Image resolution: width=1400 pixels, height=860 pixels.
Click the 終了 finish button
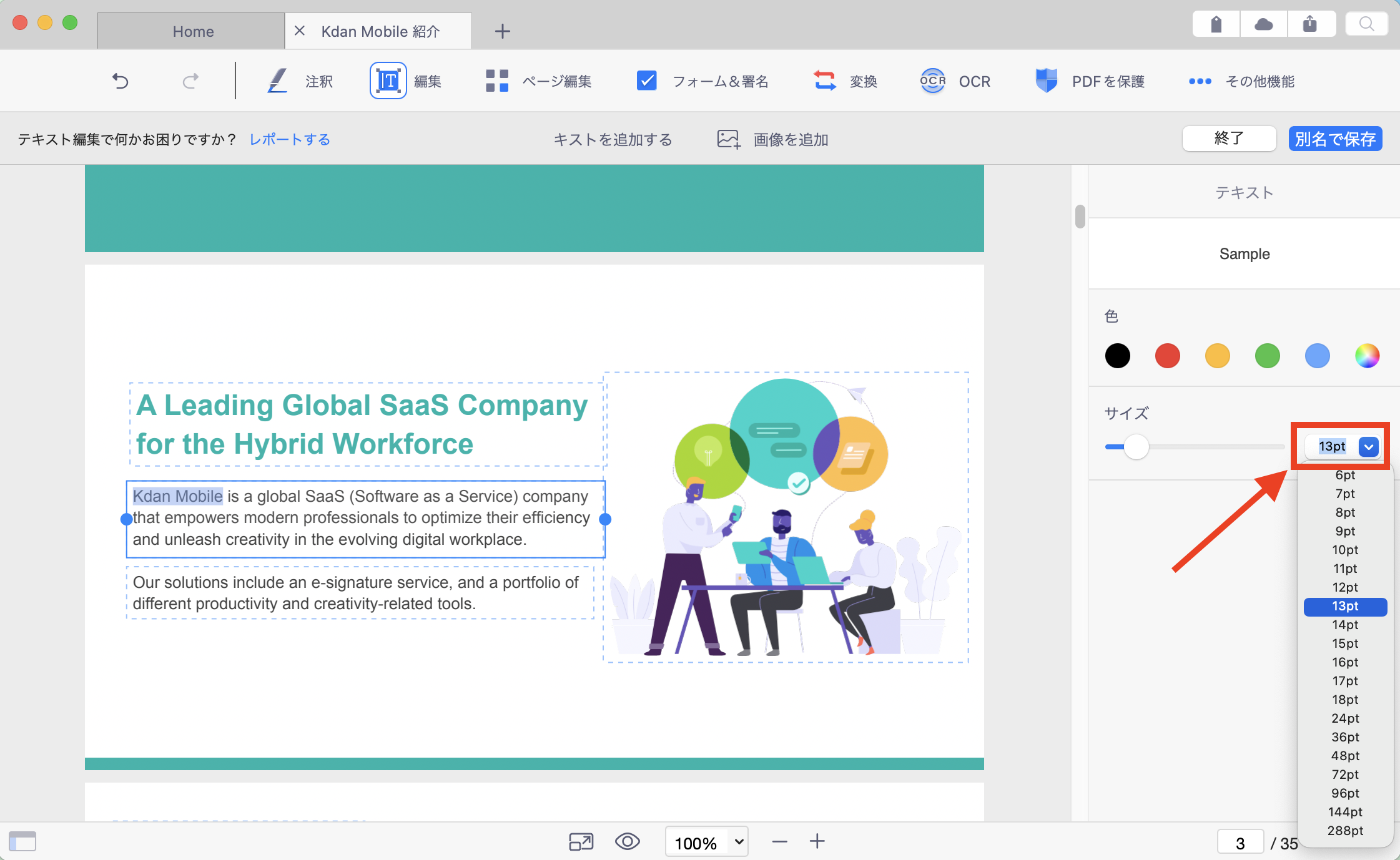[x=1229, y=139]
